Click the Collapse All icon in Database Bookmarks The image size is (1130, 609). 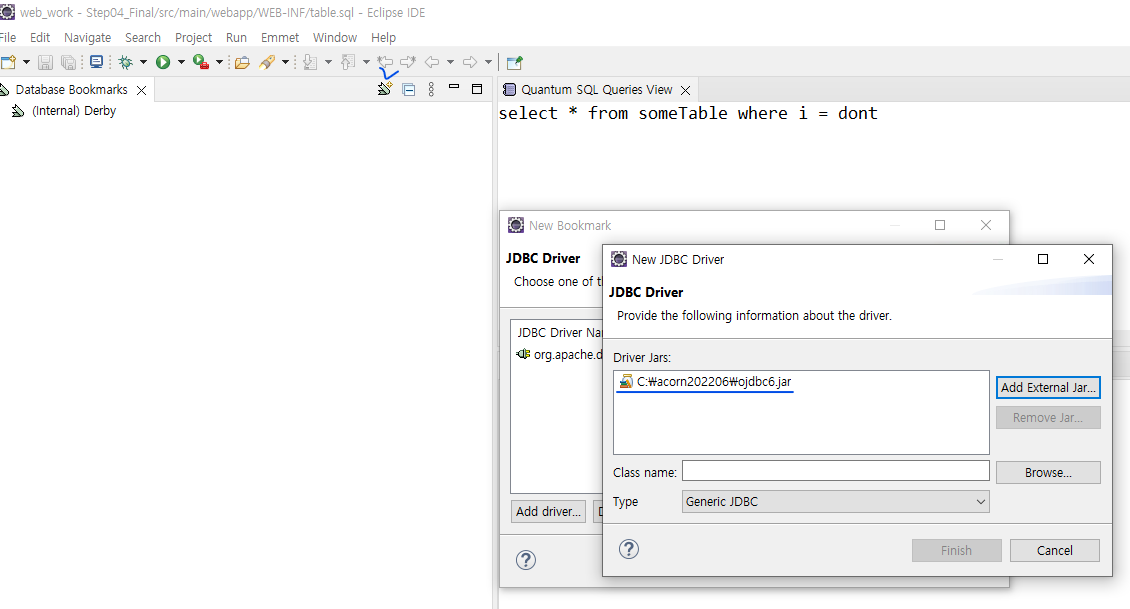pos(409,89)
